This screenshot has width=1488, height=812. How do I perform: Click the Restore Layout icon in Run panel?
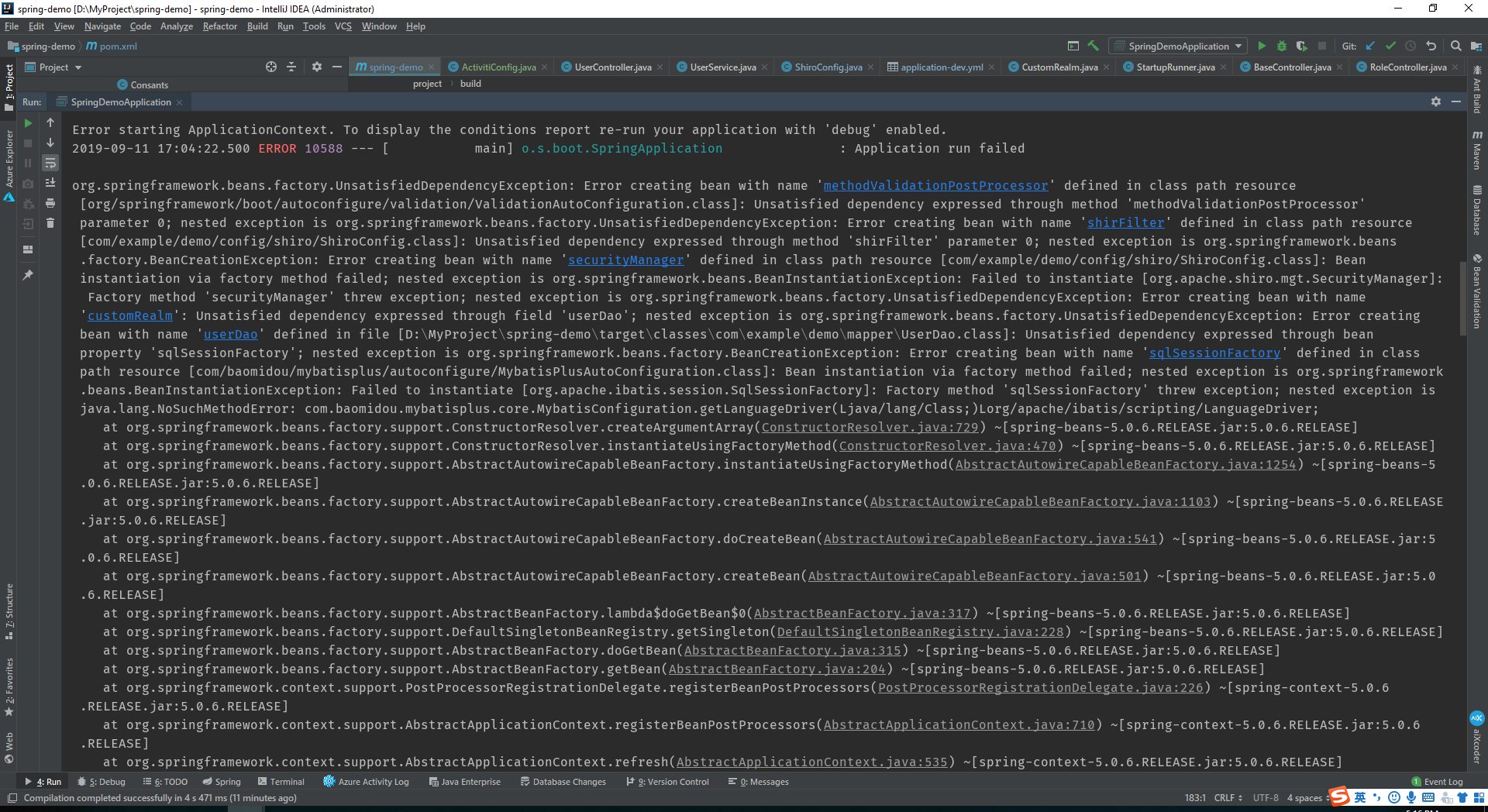click(28, 249)
